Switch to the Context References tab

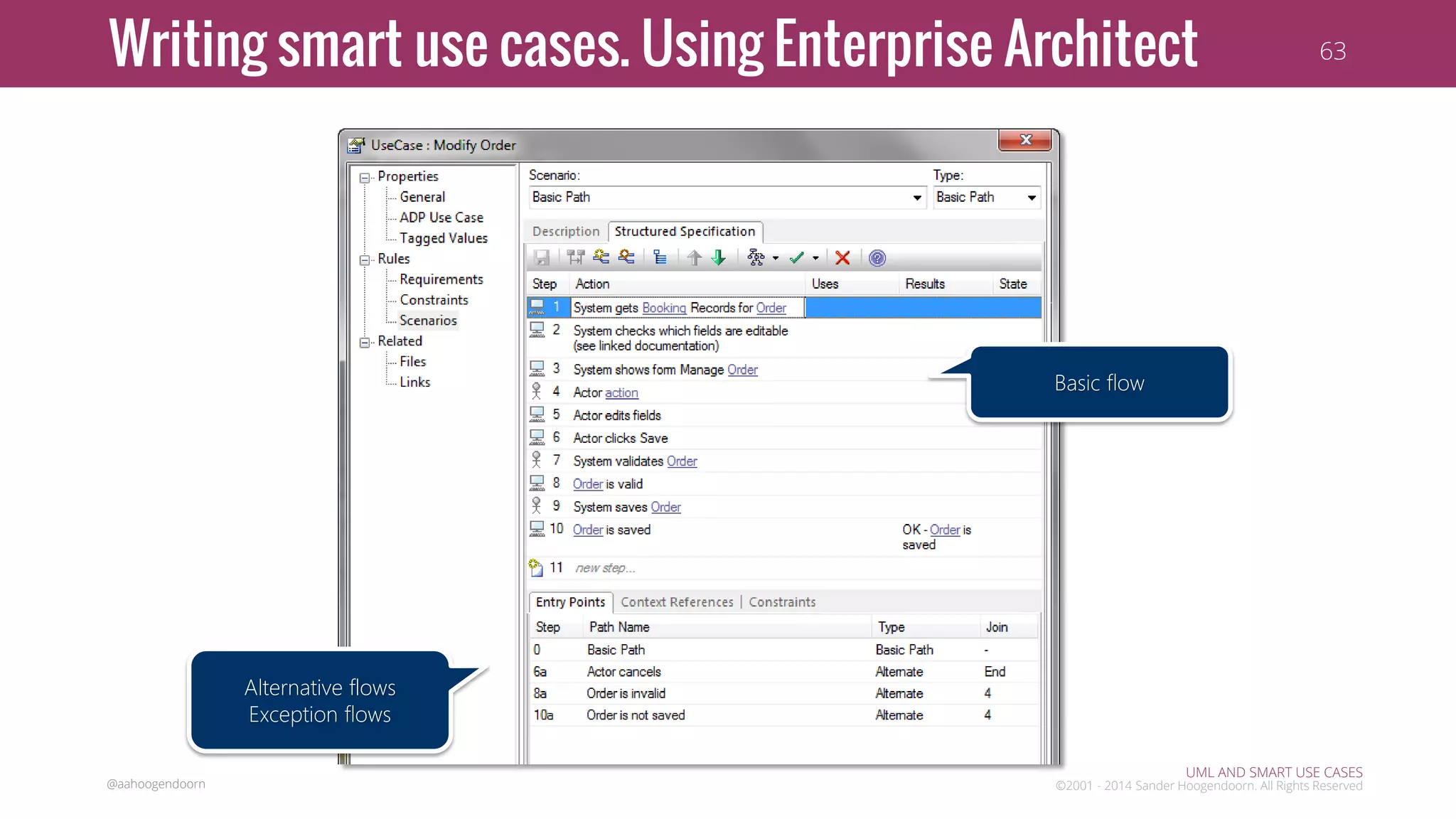coord(677,602)
